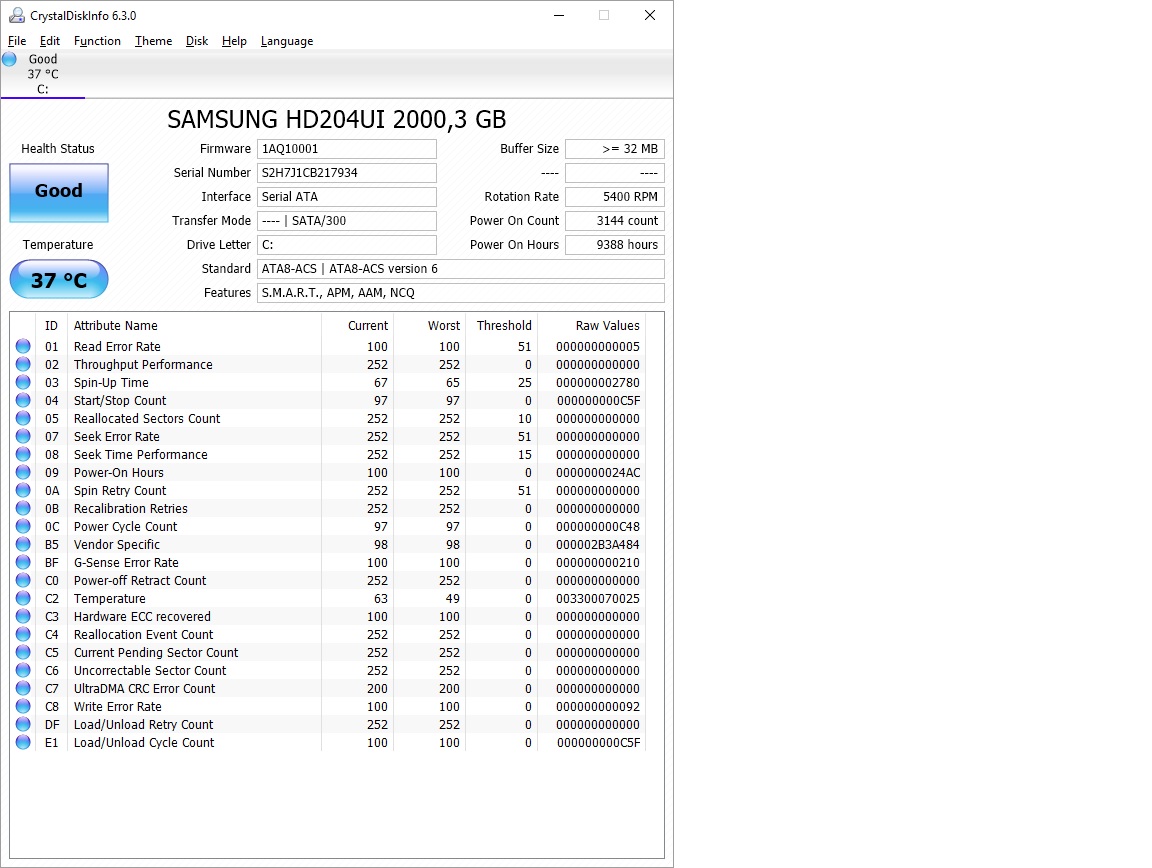Click the Rotation Rate value field
1152x868 pixels.
(x=615, y=197)
